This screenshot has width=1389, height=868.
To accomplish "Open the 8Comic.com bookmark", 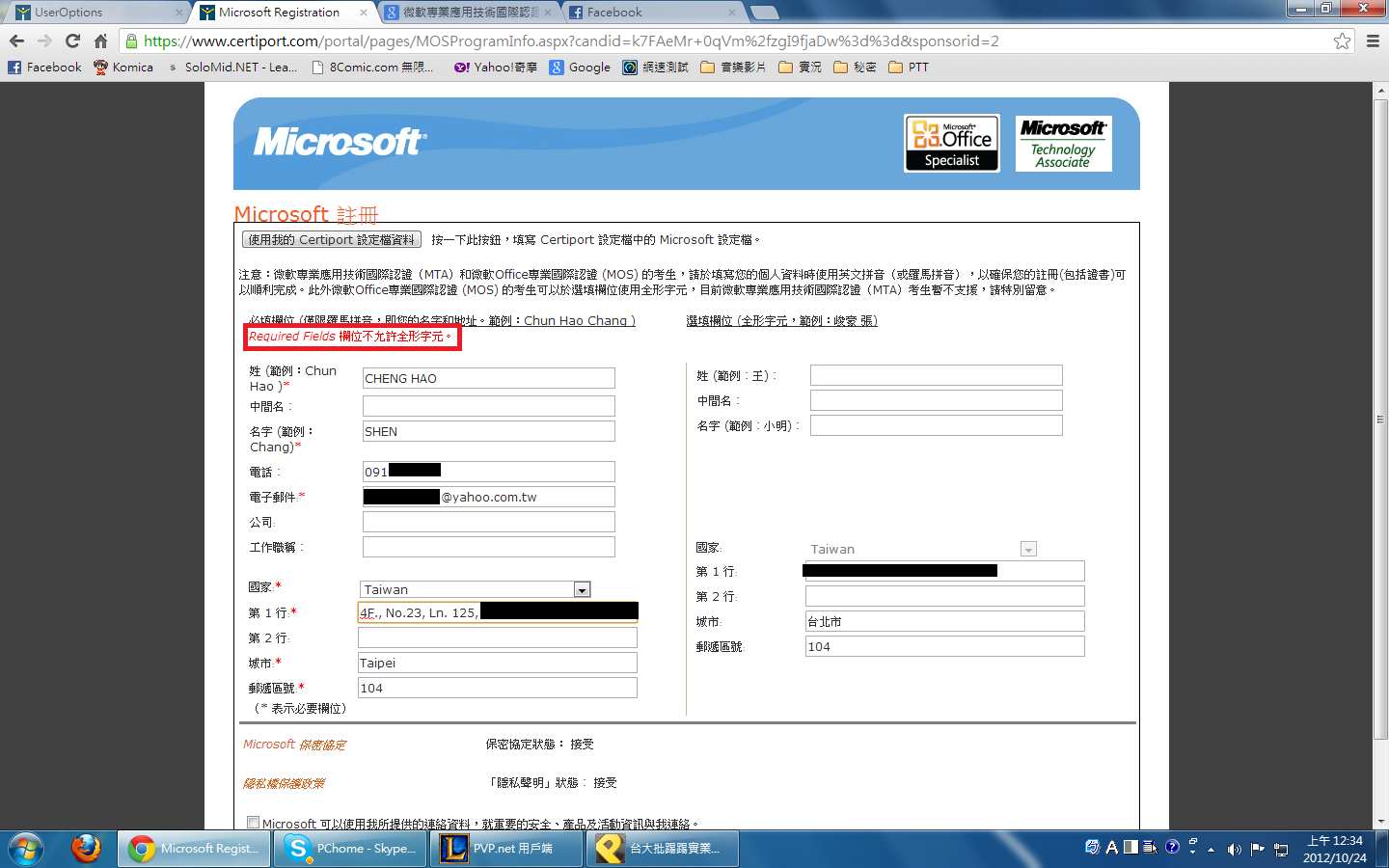I will [x=372, y=67].
